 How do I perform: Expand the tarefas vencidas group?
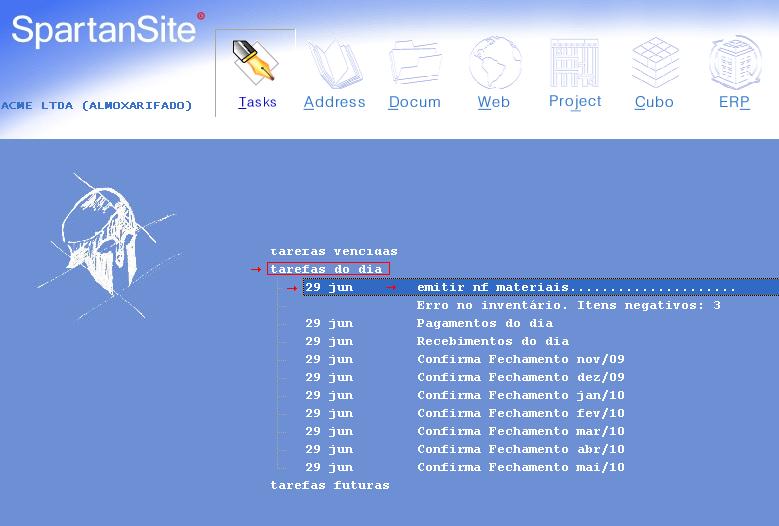click(x=333, y=252)
